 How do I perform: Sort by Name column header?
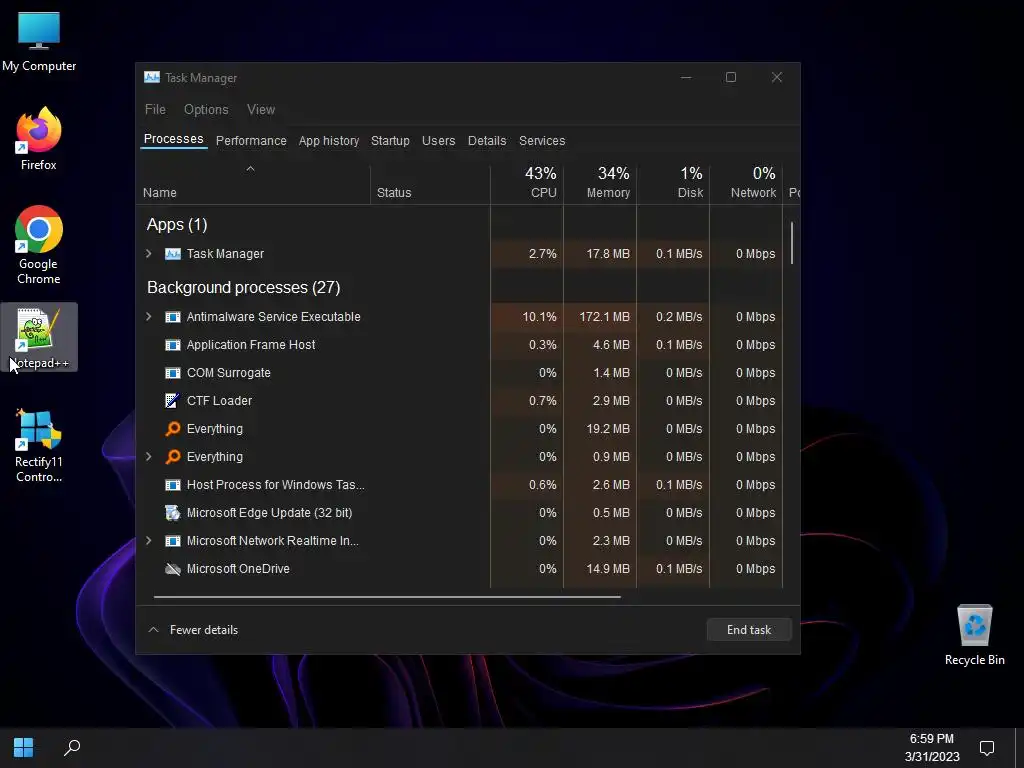(253, 184)
